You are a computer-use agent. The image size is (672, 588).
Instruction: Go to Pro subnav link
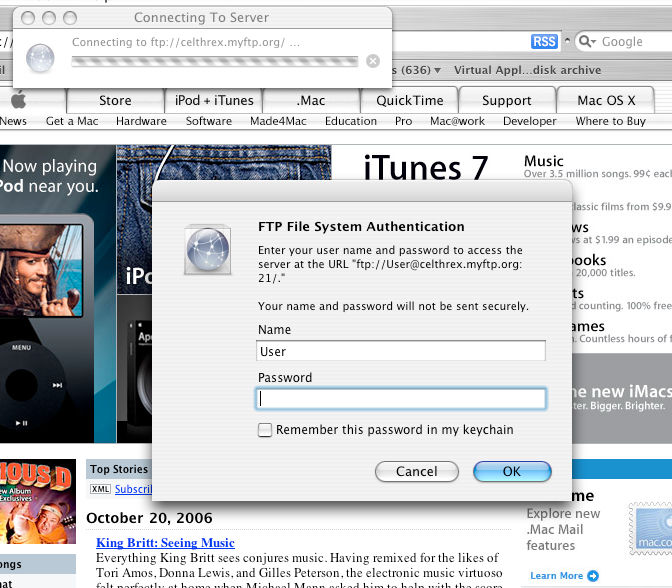404,121
